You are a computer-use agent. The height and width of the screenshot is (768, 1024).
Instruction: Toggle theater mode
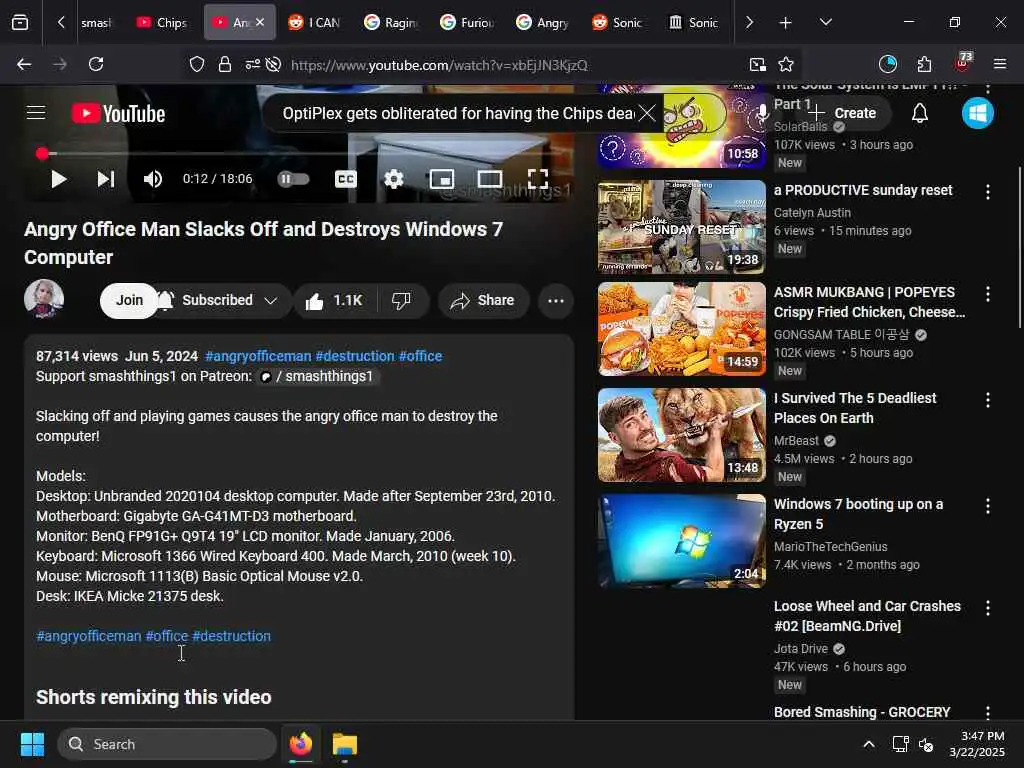pos(490,179)
